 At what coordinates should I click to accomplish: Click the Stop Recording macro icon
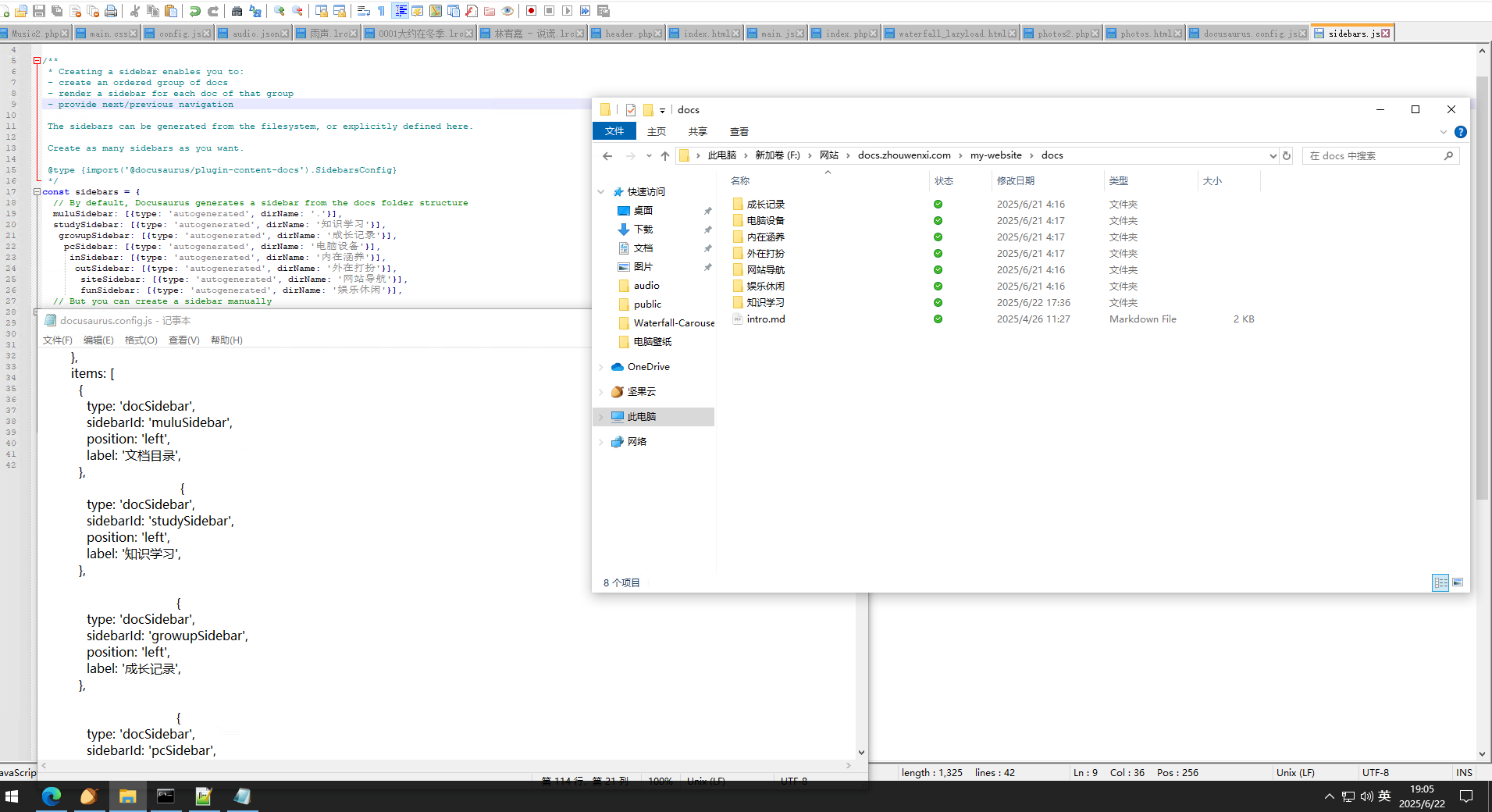[549, 11]
